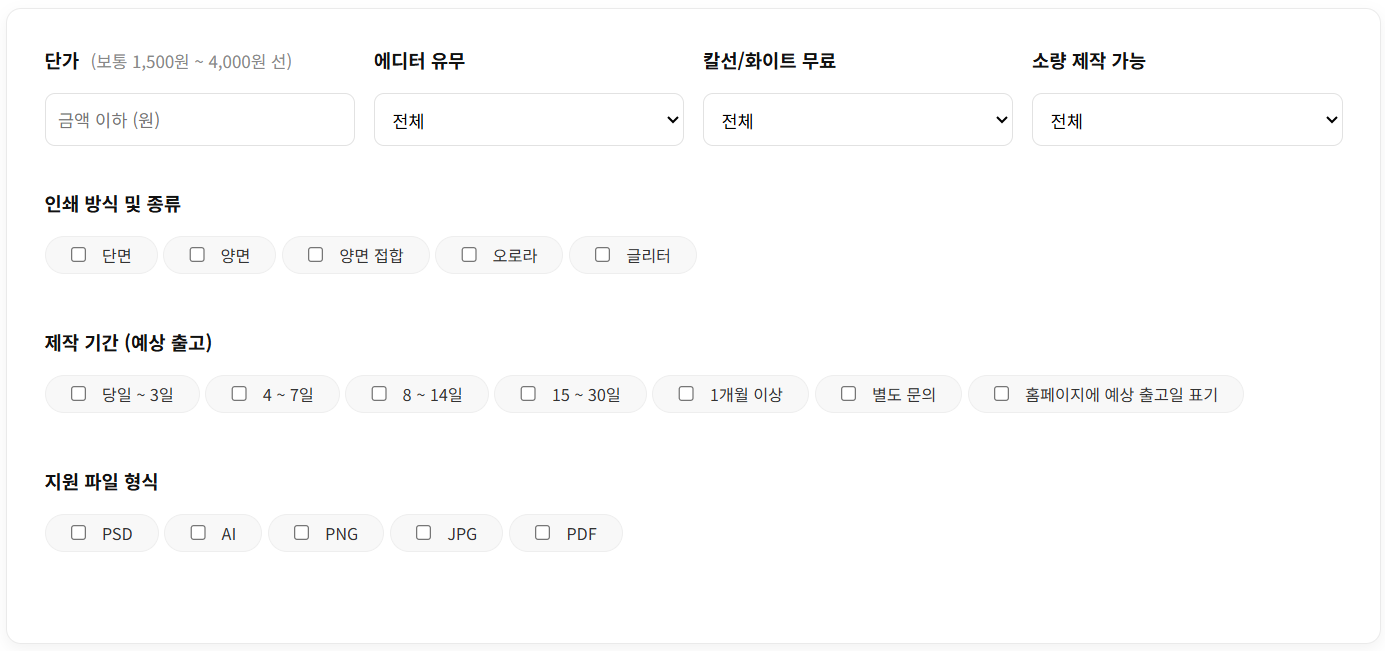Image resolution: width=1385 pixels, height=651 pixels.
Task: Enable 홈페이지에 예상 출고일 표기 checkbox
Action: coord(1002,394)
